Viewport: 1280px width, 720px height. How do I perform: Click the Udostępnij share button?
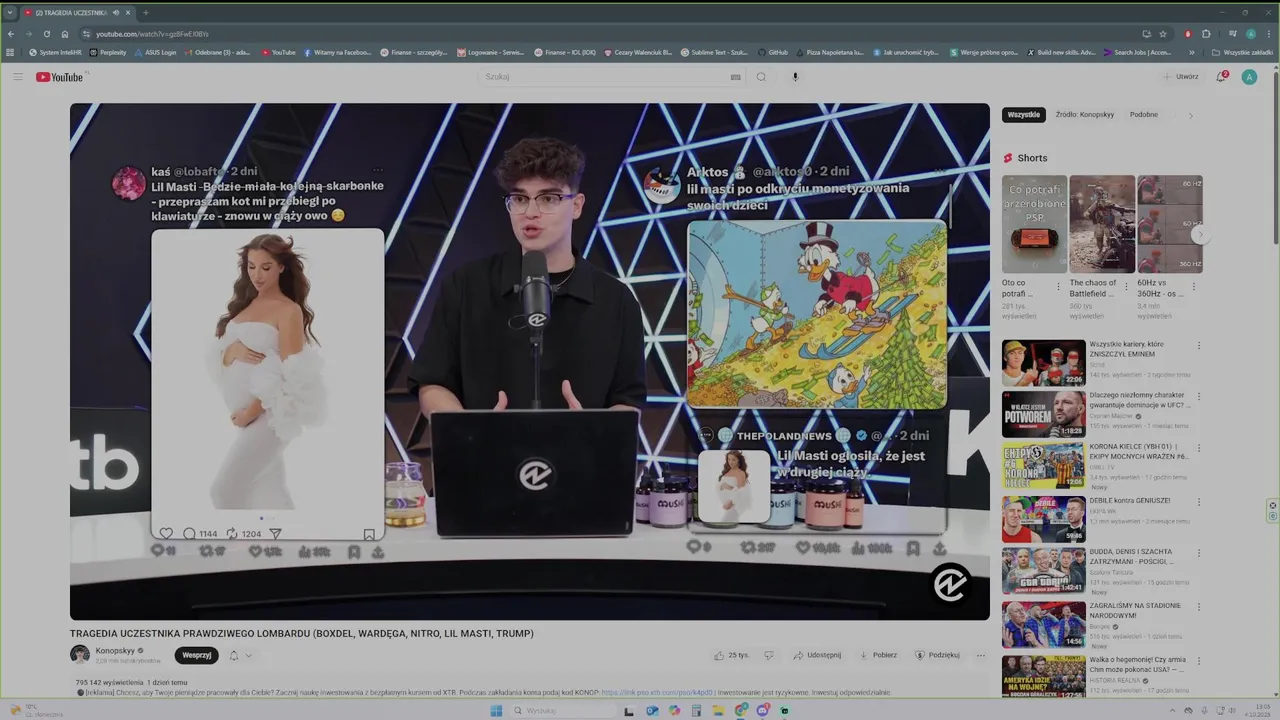coord(817,655)
